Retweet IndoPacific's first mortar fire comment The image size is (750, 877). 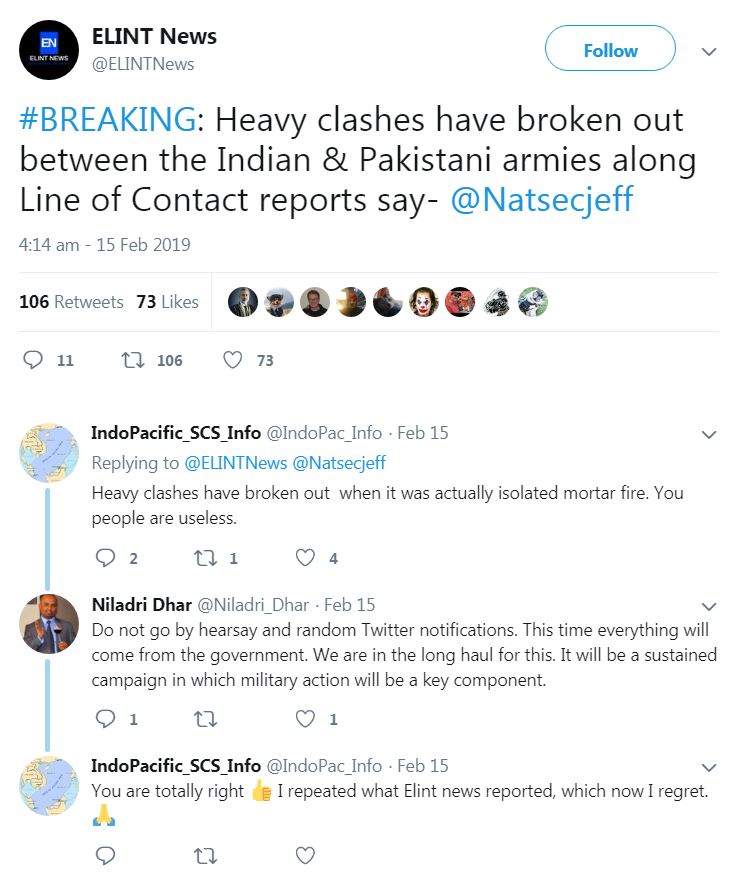click(x=206, y=558)
